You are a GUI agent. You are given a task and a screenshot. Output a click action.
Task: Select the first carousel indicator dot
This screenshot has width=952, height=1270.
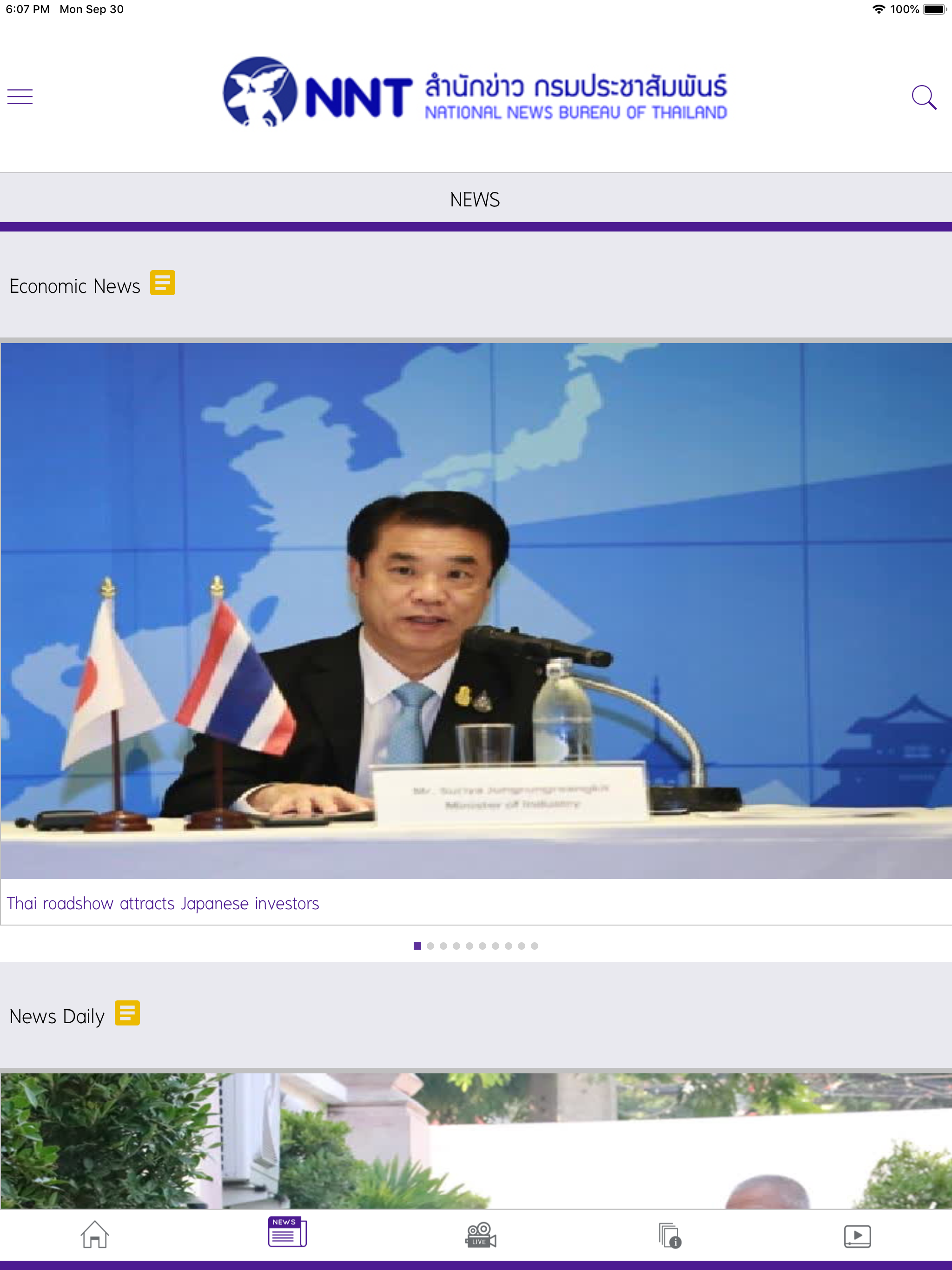[417, 946]
